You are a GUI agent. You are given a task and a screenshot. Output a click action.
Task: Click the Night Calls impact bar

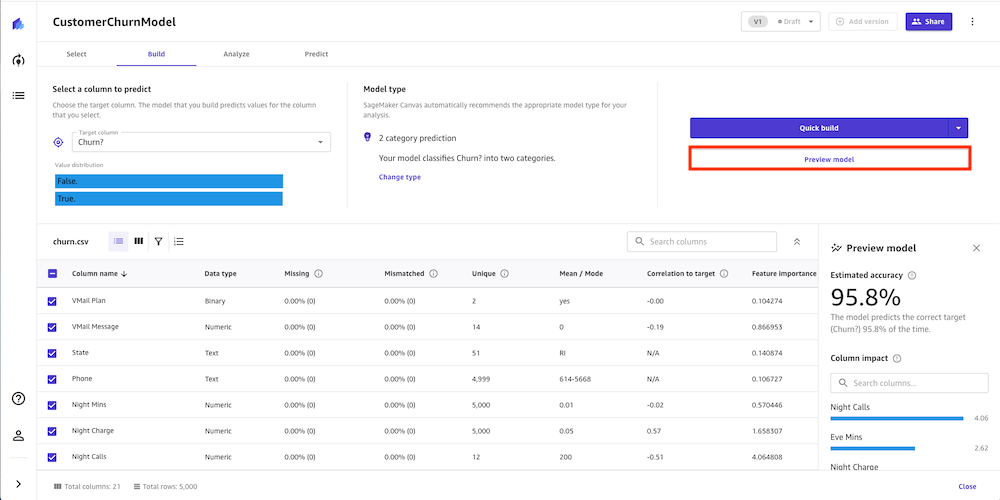click(x=897, y=418)
